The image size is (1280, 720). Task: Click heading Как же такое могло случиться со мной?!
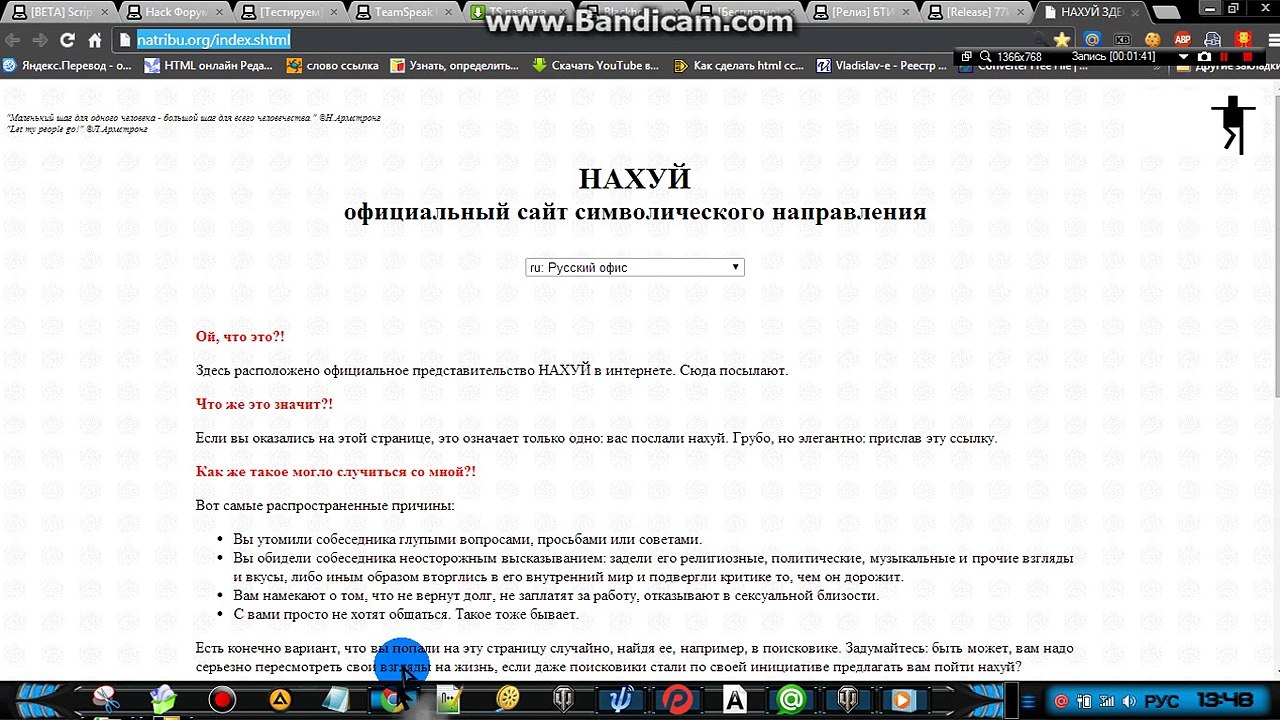click(336, 471)
